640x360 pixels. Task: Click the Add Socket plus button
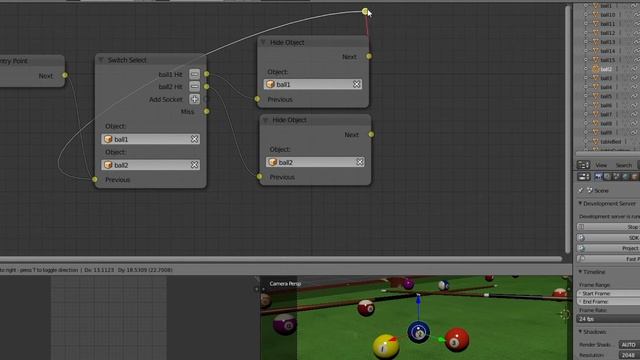coord(194,99)
